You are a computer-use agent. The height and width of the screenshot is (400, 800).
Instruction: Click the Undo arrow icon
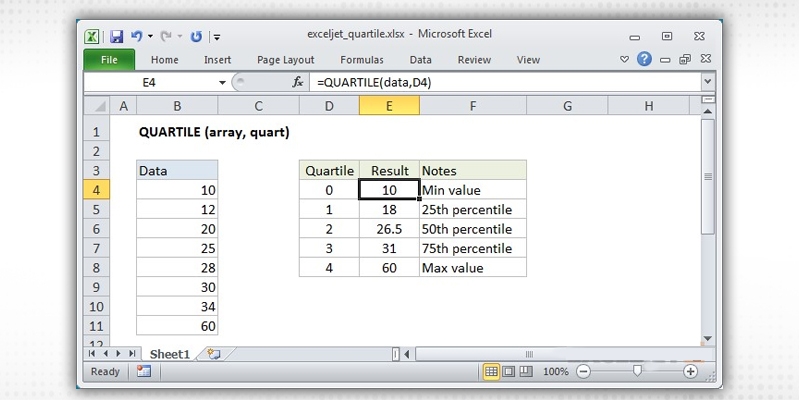134,36
